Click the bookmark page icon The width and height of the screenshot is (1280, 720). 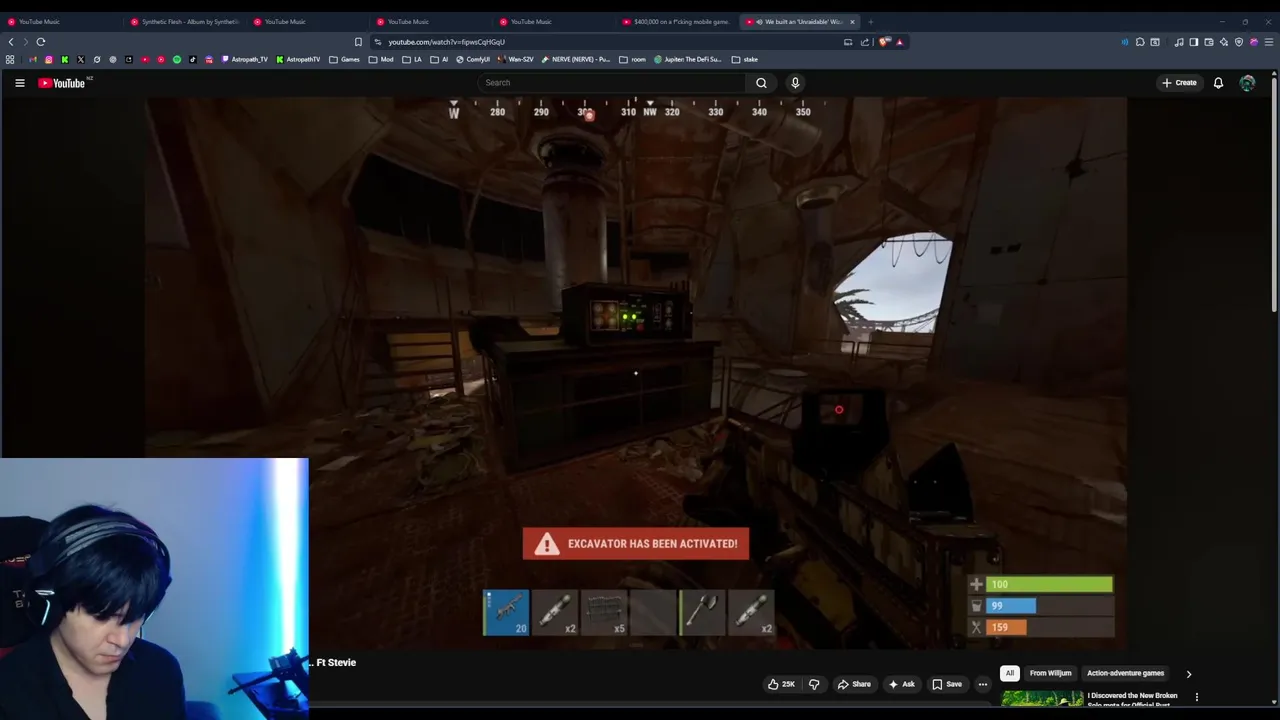[358, 42]
